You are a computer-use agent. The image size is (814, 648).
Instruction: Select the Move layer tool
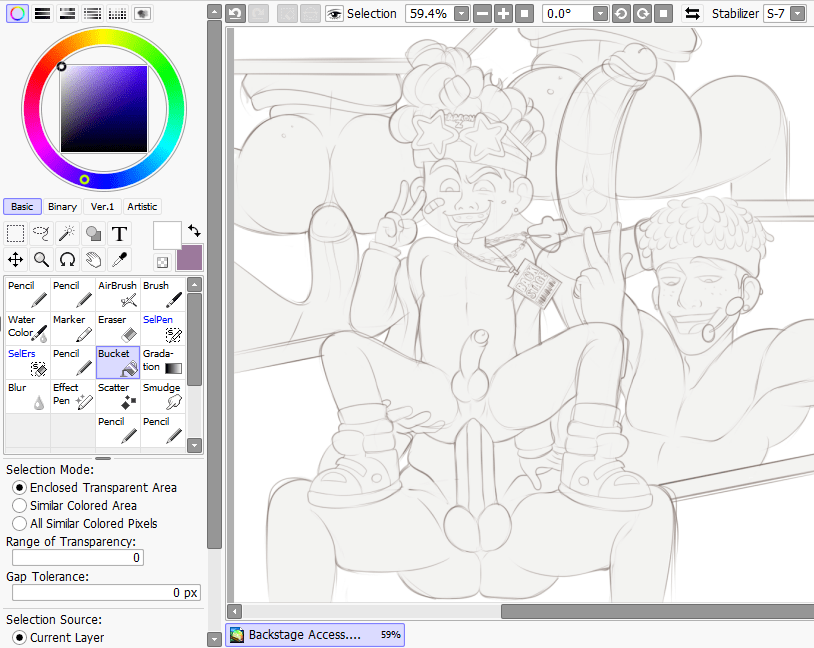[16, 260]
